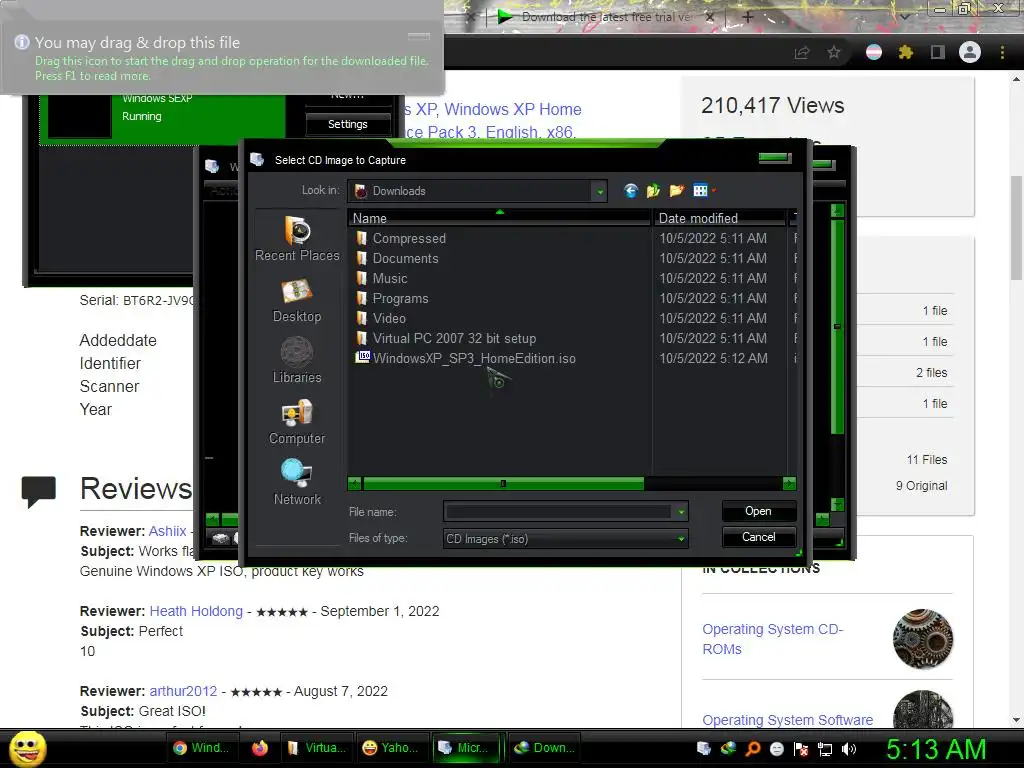Screen dimensions: 1024x768
Task: Open Operating System CD-ROMs collection link
Action: click(773, 639)
